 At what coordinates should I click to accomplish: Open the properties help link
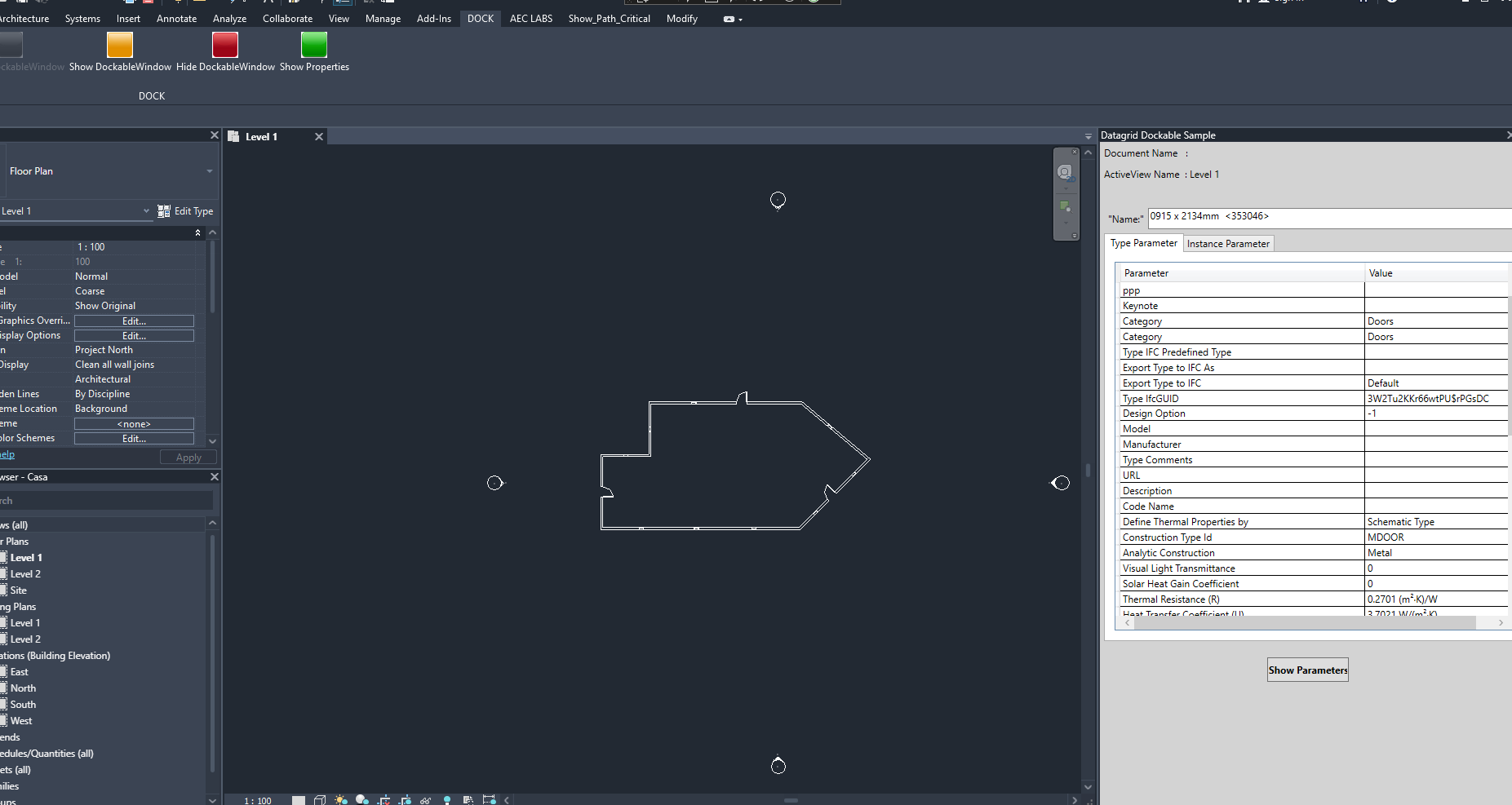pyautogui.click(x=7, y=454)
